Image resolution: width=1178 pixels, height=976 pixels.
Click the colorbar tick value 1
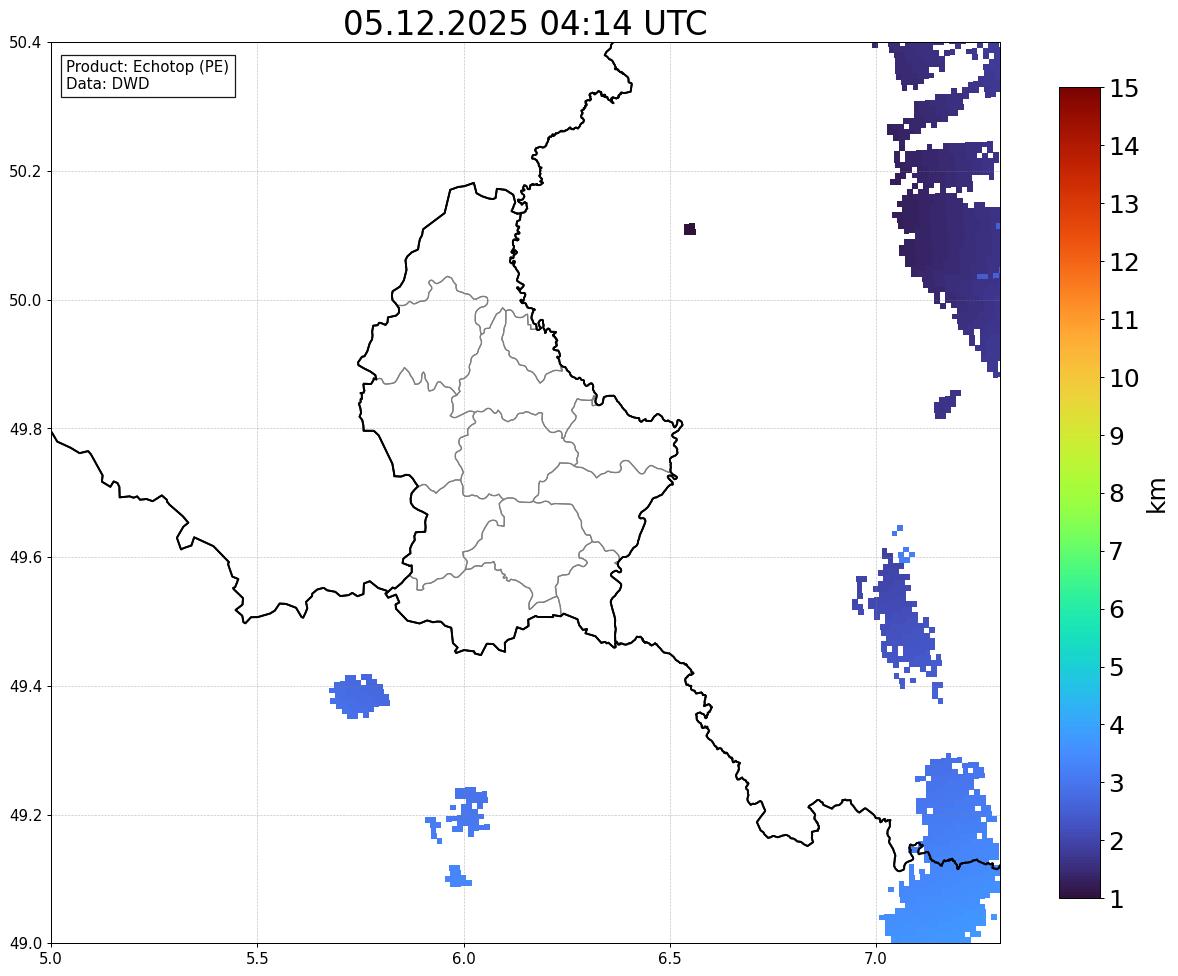(1117, 899)
